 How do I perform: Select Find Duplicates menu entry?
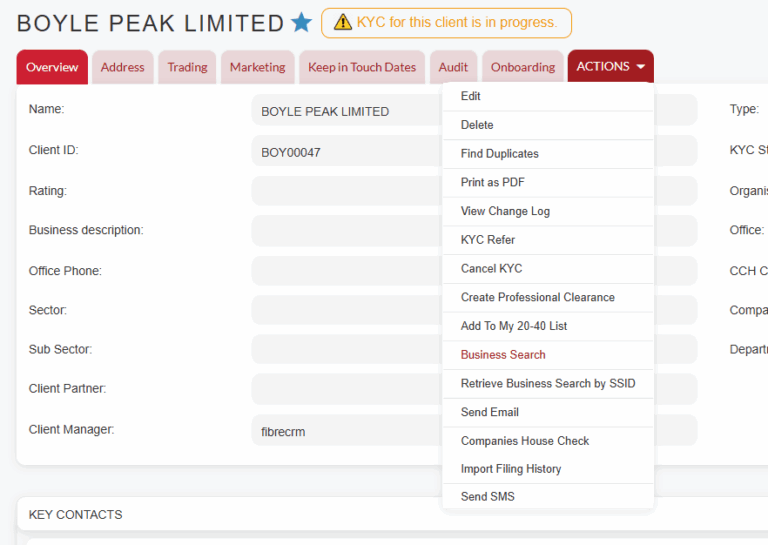tap(548, 154)
